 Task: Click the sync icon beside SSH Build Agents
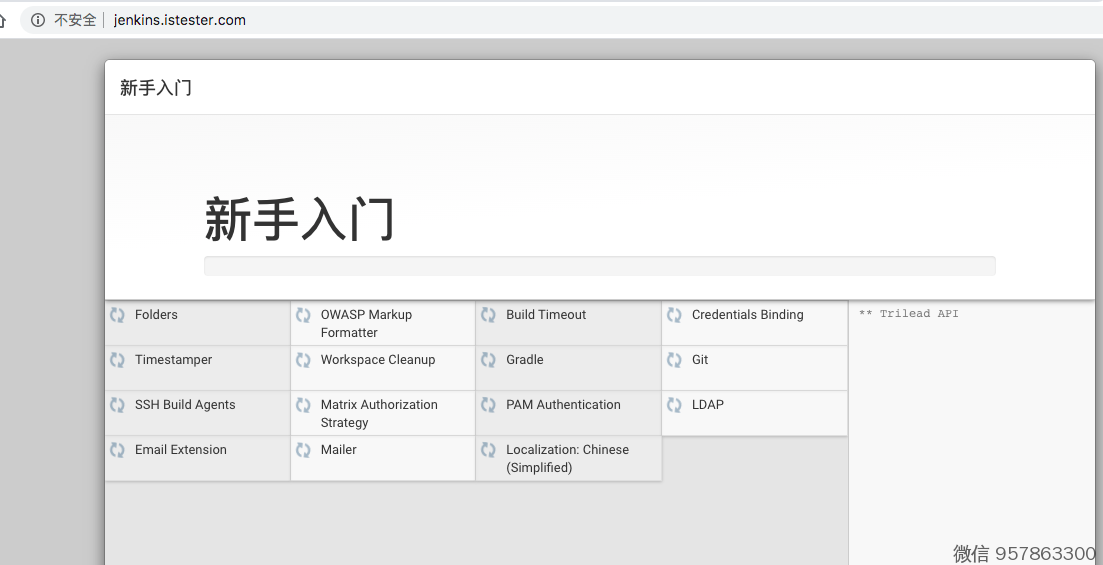(117, 405)
